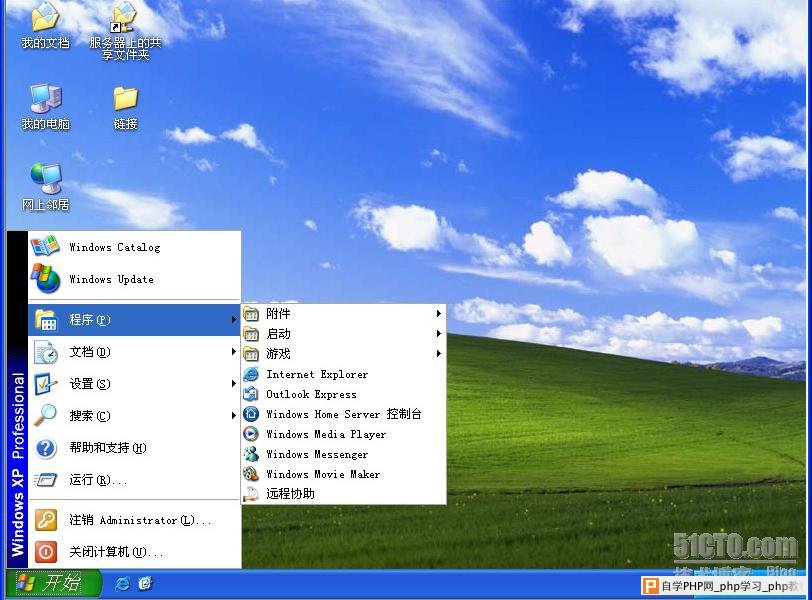Click the 程序(P) label text
Screen dimensions: 812x600
[90, 320]
